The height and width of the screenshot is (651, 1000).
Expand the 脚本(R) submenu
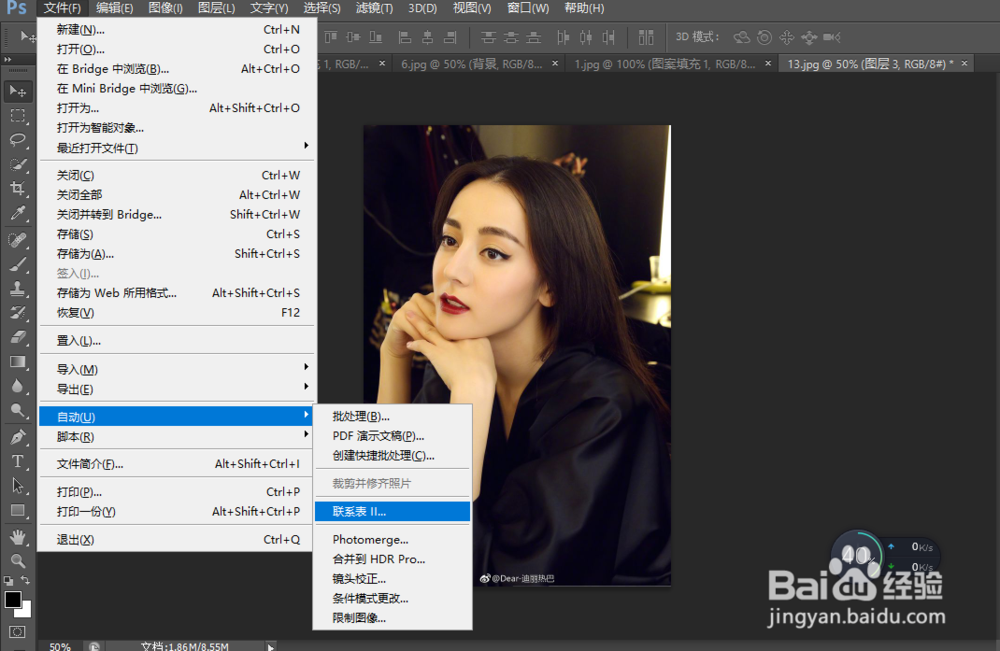point(177,437)
